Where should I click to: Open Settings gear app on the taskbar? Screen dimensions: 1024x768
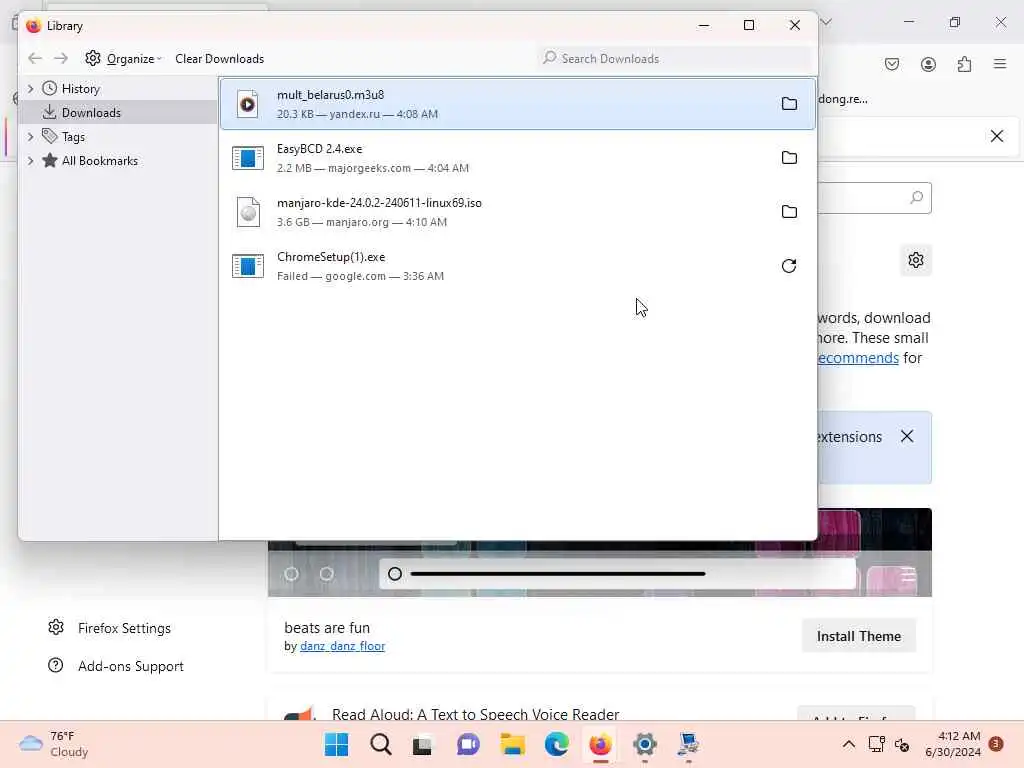click(x=645, y=744)
